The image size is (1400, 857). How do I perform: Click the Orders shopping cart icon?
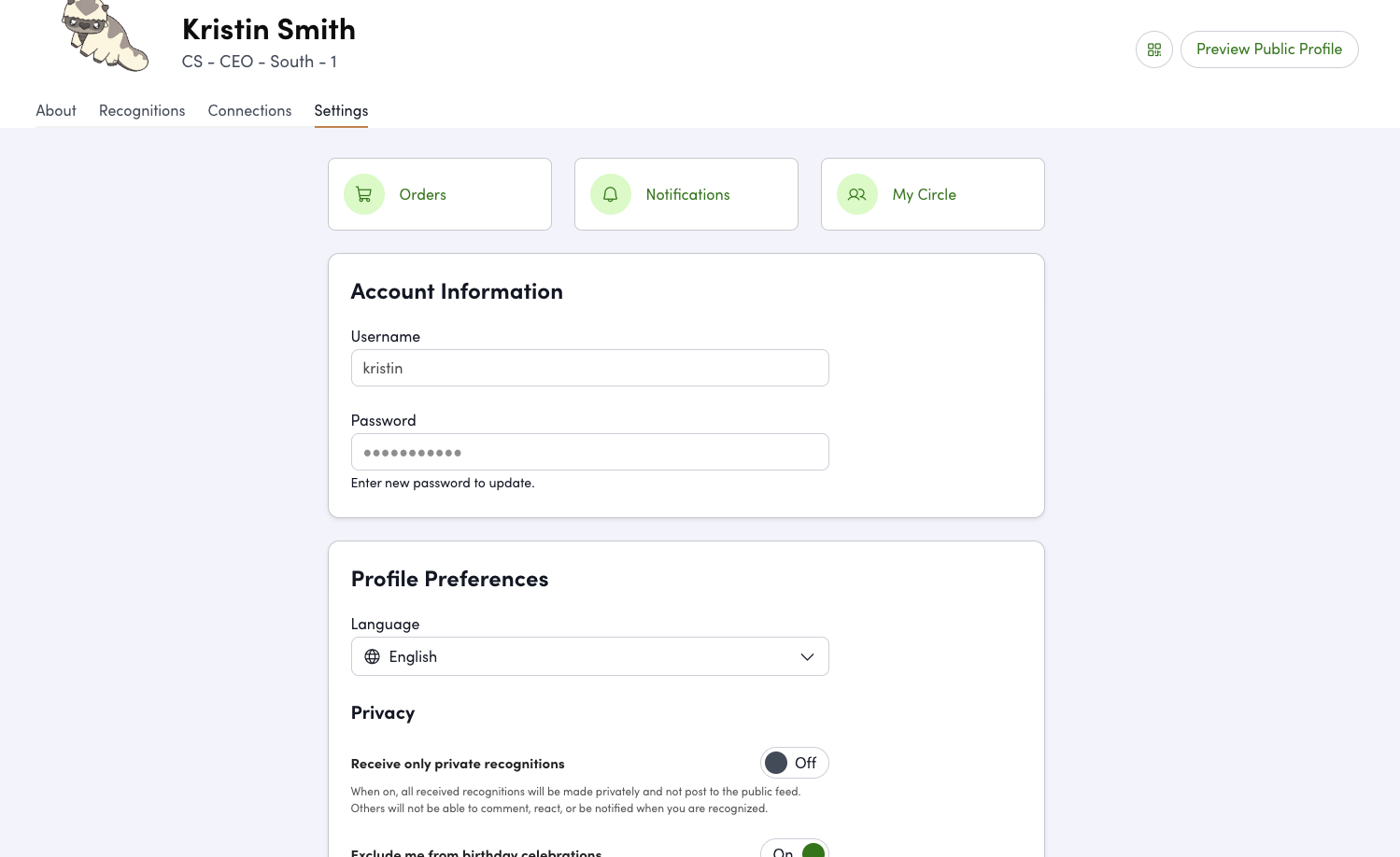364,194
